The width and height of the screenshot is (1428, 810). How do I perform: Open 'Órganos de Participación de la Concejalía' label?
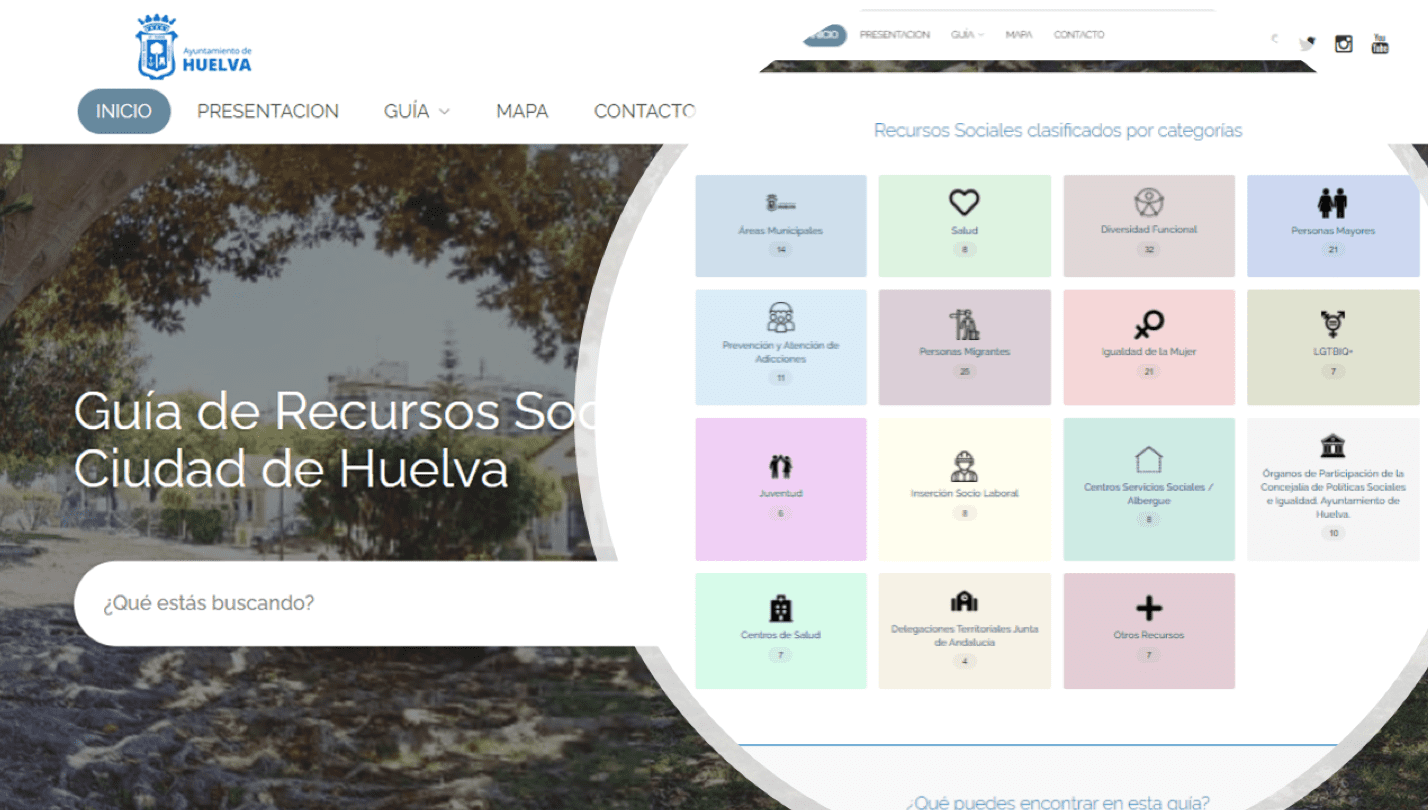point(1333,494)
